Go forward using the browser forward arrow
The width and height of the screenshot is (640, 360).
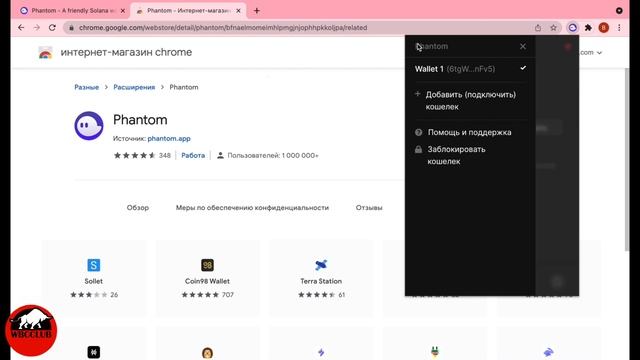37,27
